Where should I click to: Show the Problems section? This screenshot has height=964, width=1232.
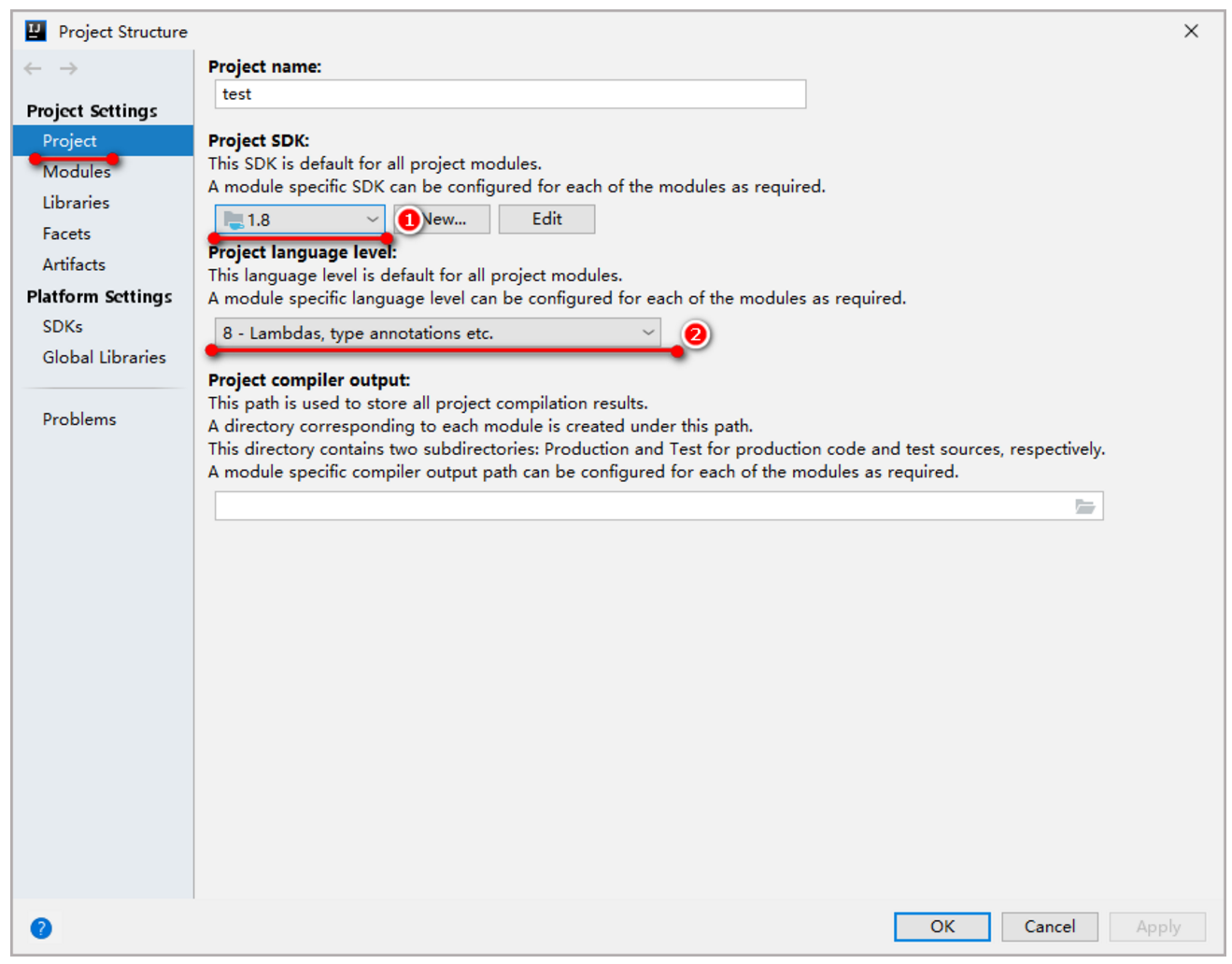[x=79, y=419]
